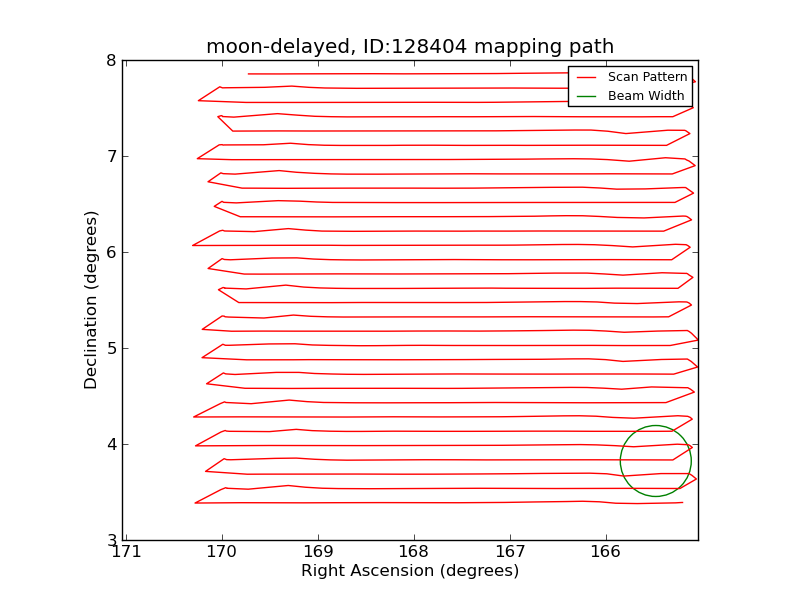Image resolution: width=800 pixels, height=600 pixels.
Task: Select the 'Scan Pattern' legend label
Action: click(x=647, y=77)
